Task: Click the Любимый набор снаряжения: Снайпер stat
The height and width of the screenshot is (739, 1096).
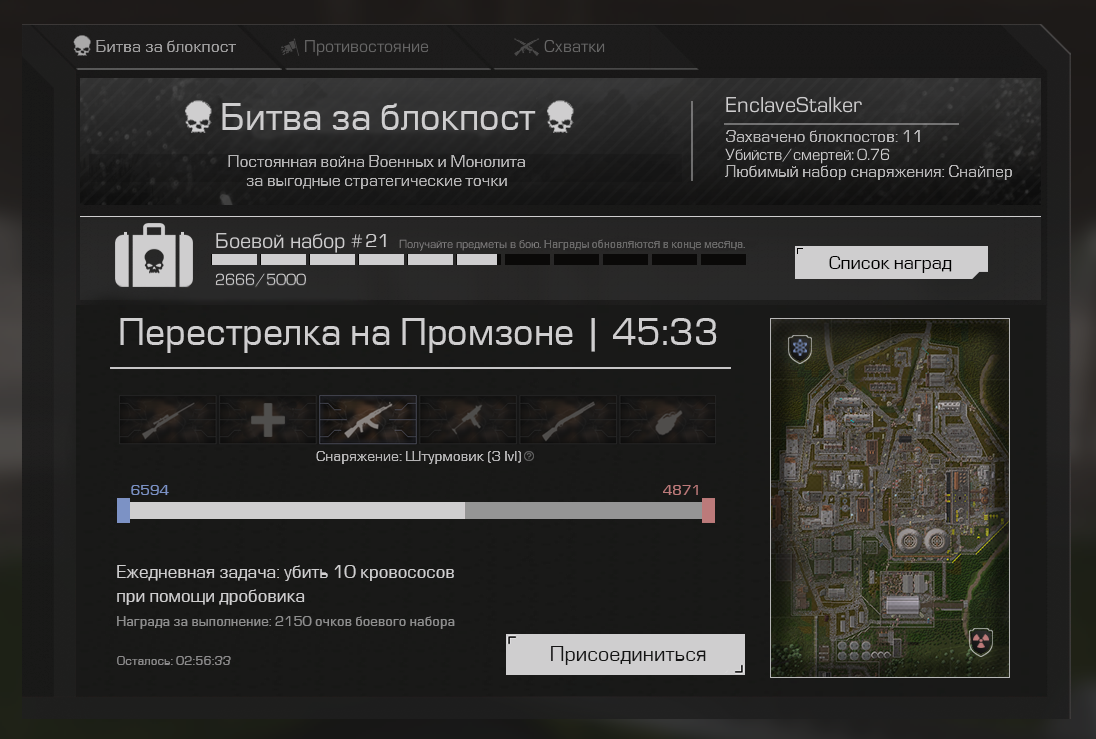Action: pyautogui.click(x=868, y=172)
